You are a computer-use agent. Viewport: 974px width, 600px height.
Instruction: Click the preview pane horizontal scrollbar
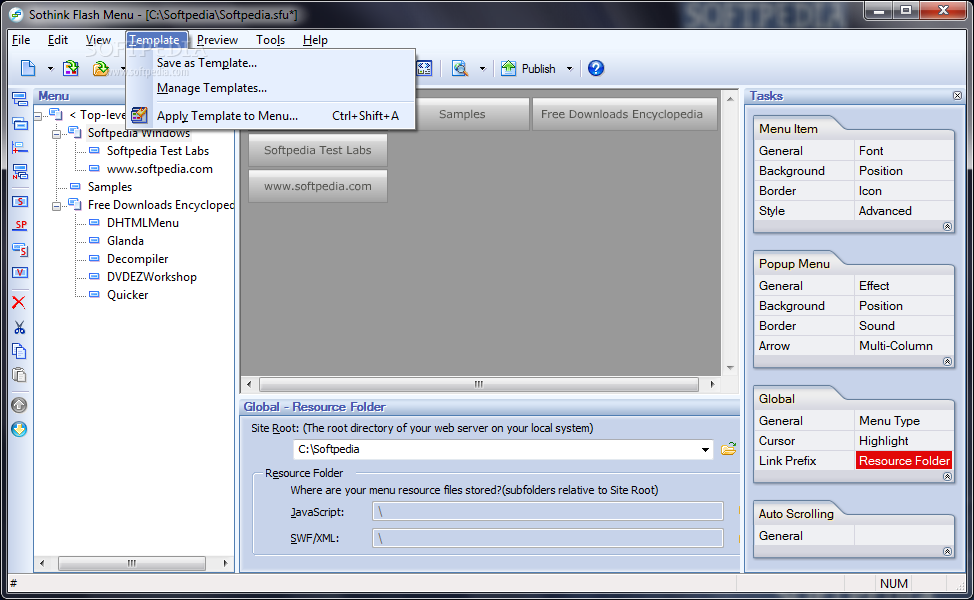click(x=480, y=384)
